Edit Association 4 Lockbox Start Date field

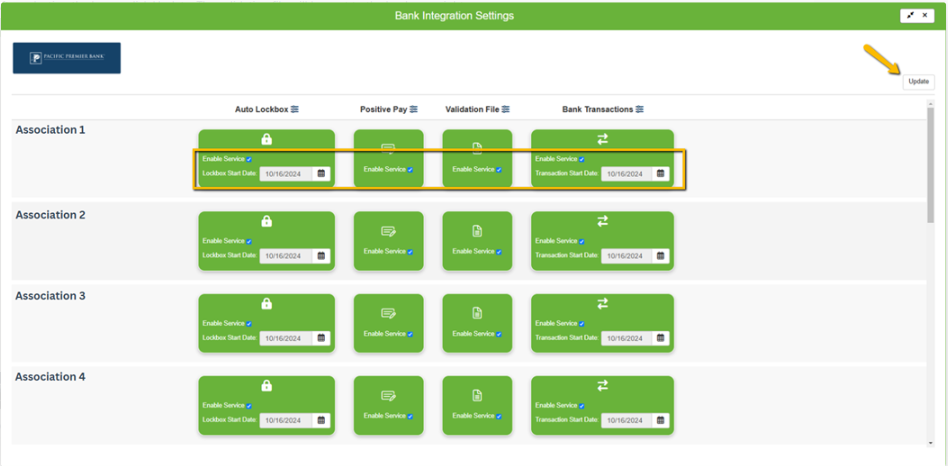(286, 420)
